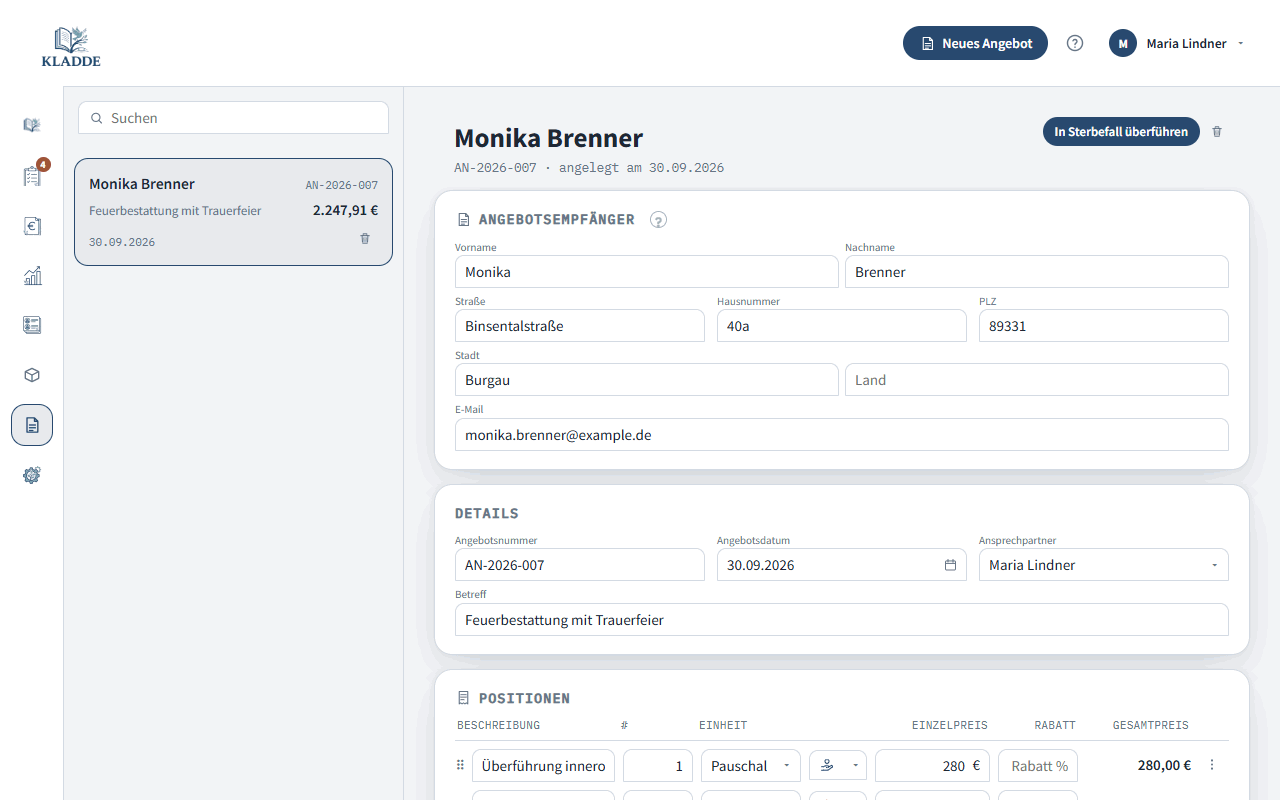The image size is (1280, 800).
Task: Click the Nachname field containing Brenner
Action: coord(1037,272)
